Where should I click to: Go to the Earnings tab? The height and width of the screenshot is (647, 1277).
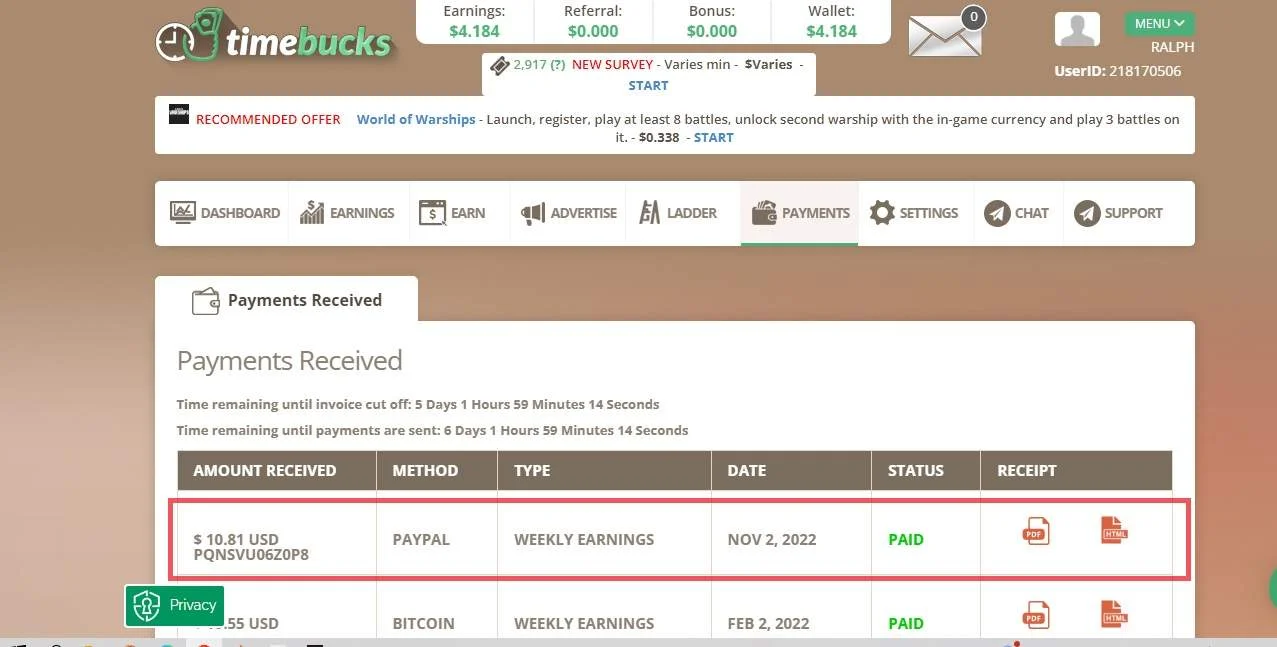(348, 213)
